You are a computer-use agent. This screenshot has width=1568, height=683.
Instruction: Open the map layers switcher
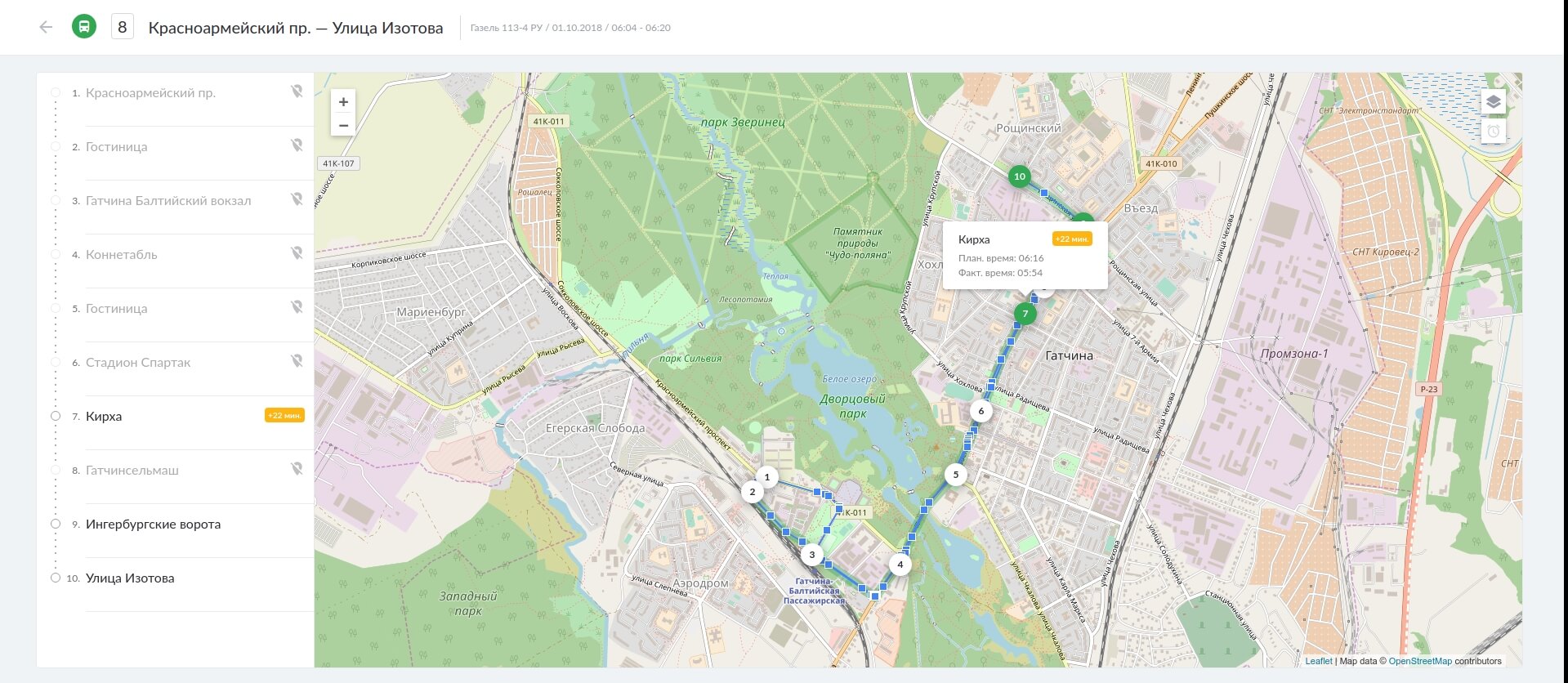coord(1493,102)
